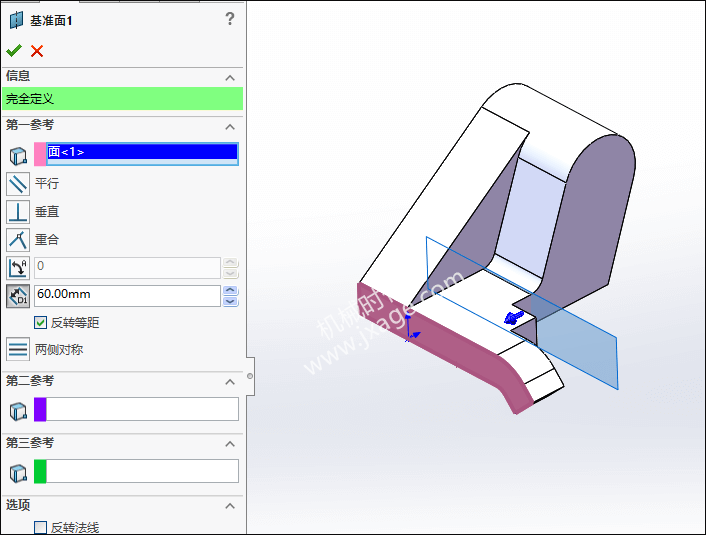Click the second reference entity icon

[18, 411]
